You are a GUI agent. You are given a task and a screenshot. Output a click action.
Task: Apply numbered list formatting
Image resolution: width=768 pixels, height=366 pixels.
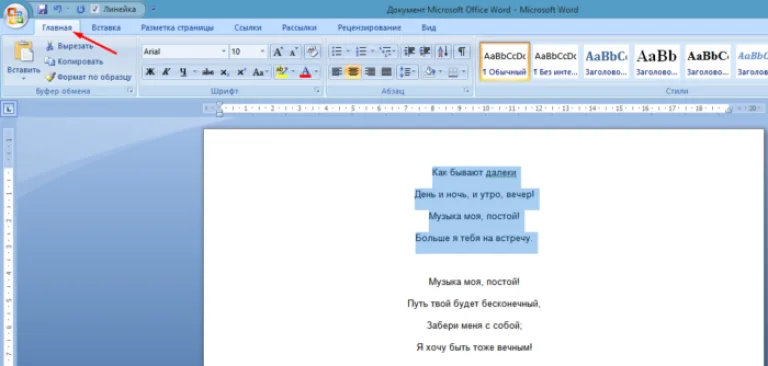point(361,51)
